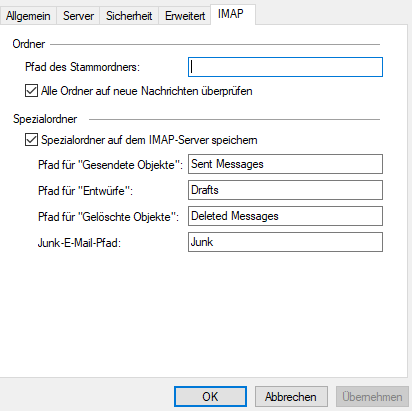Uncheck Alle Ordner auf neue Nachrichten überprüfen checkbox
412x411 pixels.
click(x=31, y=91)
